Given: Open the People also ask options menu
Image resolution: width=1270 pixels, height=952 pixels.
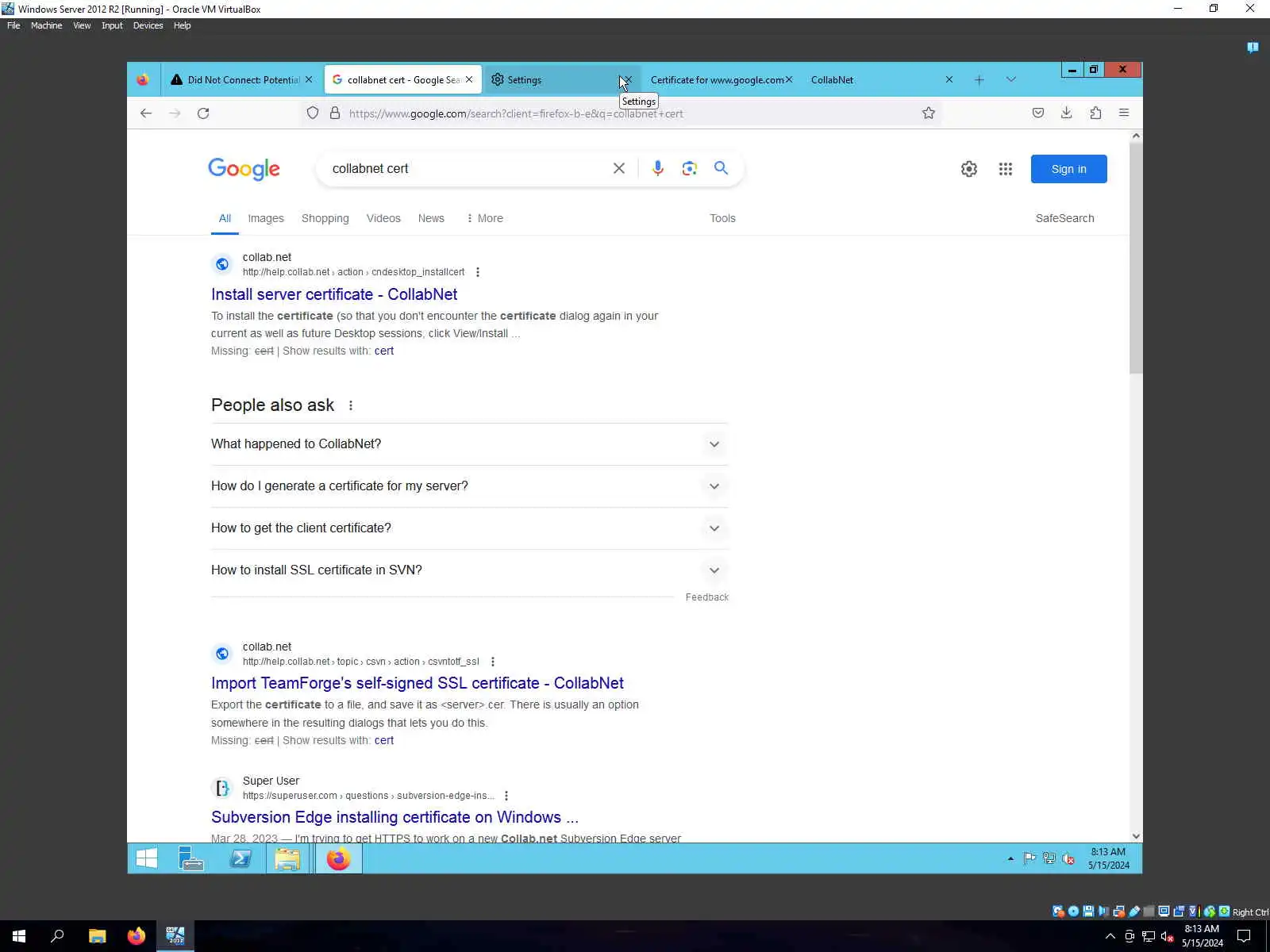Looking at the screenshot, I should pos(350,405).
